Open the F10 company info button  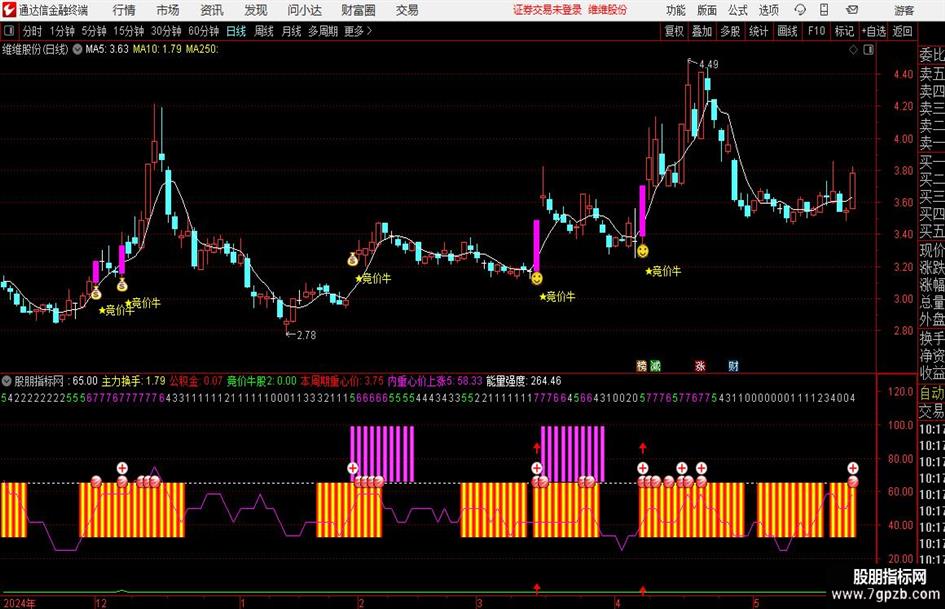[x=817, y=31]
